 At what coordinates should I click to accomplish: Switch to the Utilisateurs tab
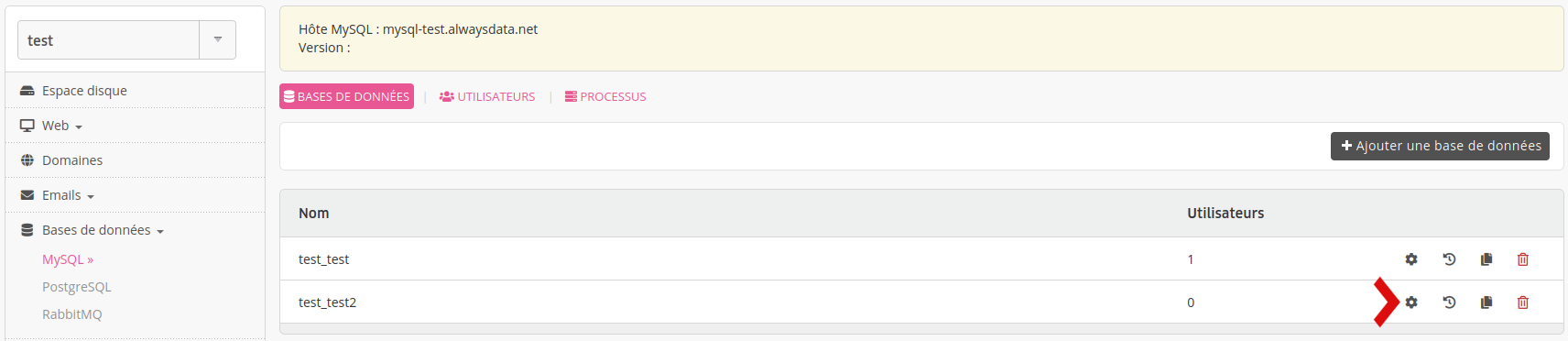tap(487, 96)
